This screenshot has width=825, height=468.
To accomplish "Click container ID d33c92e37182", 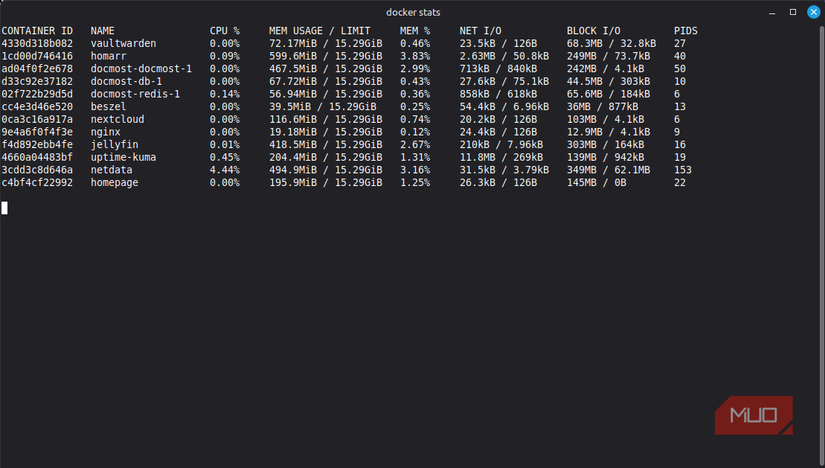I will 37,81.
